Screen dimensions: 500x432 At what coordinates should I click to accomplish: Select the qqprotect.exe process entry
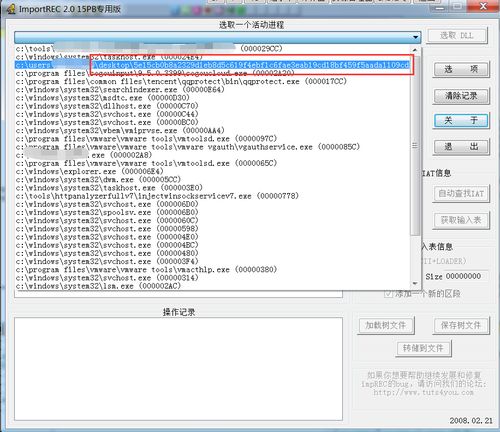click(x=181, y=81)
